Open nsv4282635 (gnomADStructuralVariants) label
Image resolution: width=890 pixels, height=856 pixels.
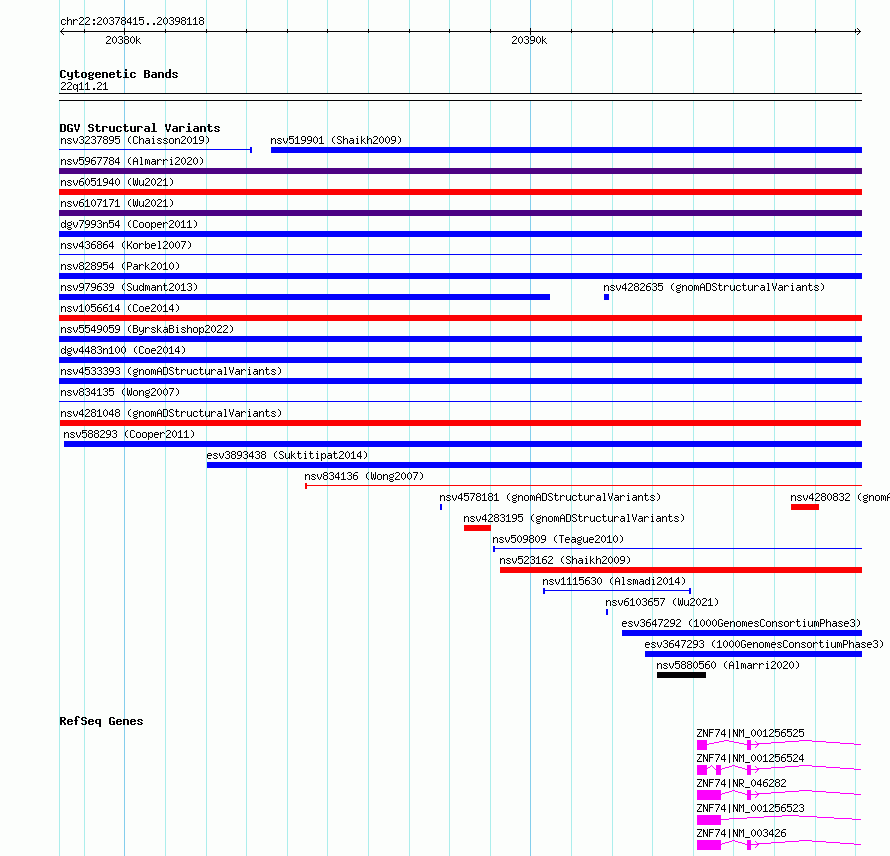[714, 287]
